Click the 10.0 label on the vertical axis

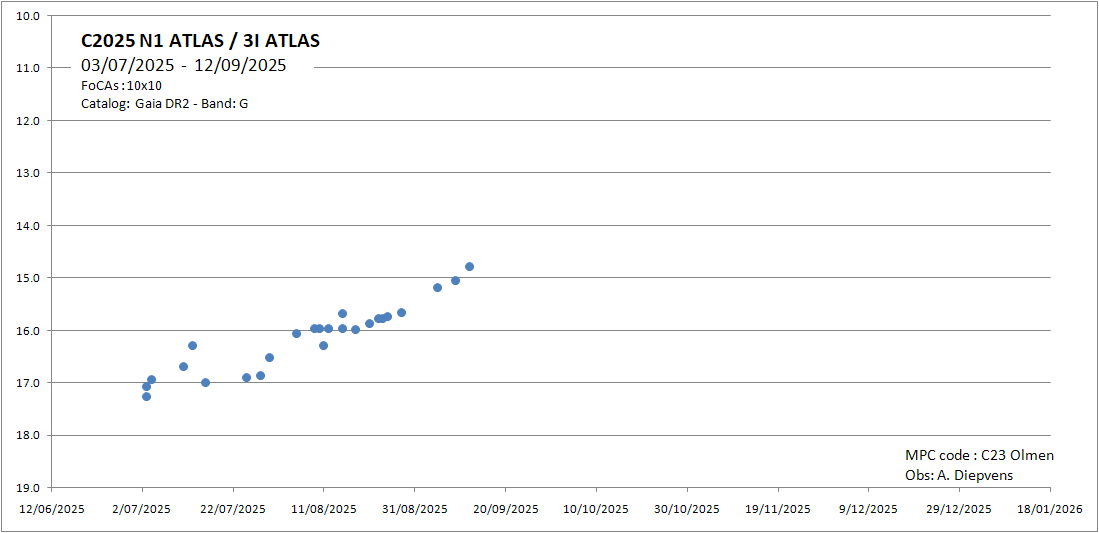29,16
